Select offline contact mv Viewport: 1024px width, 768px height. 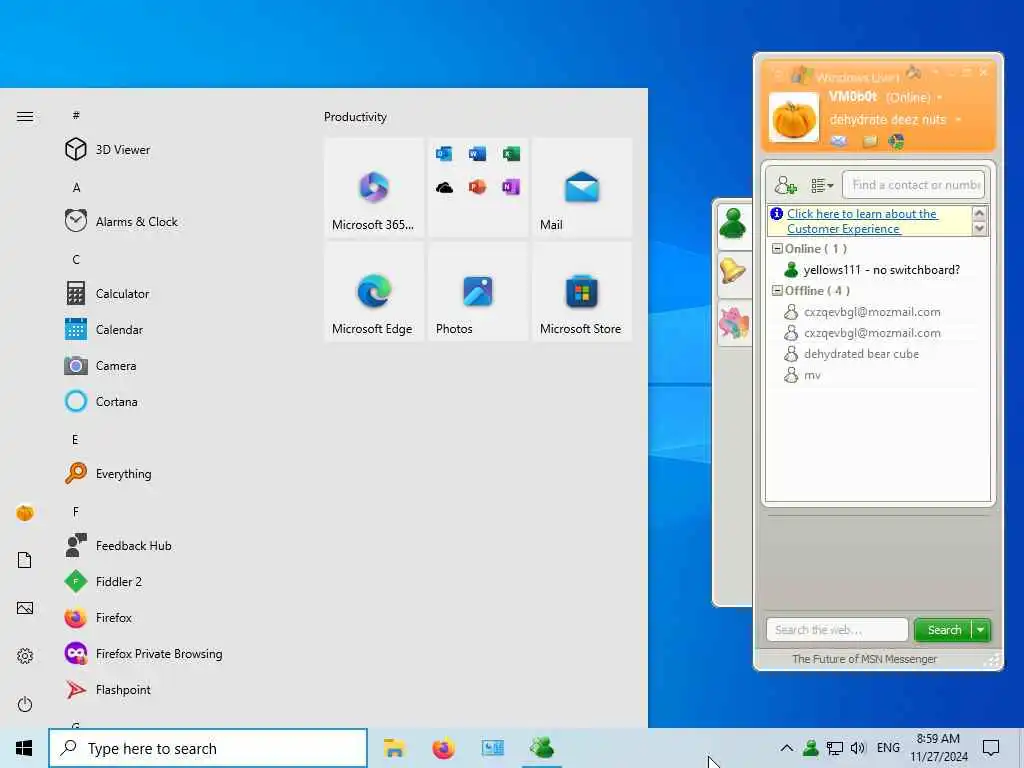(x=812, y=375)
